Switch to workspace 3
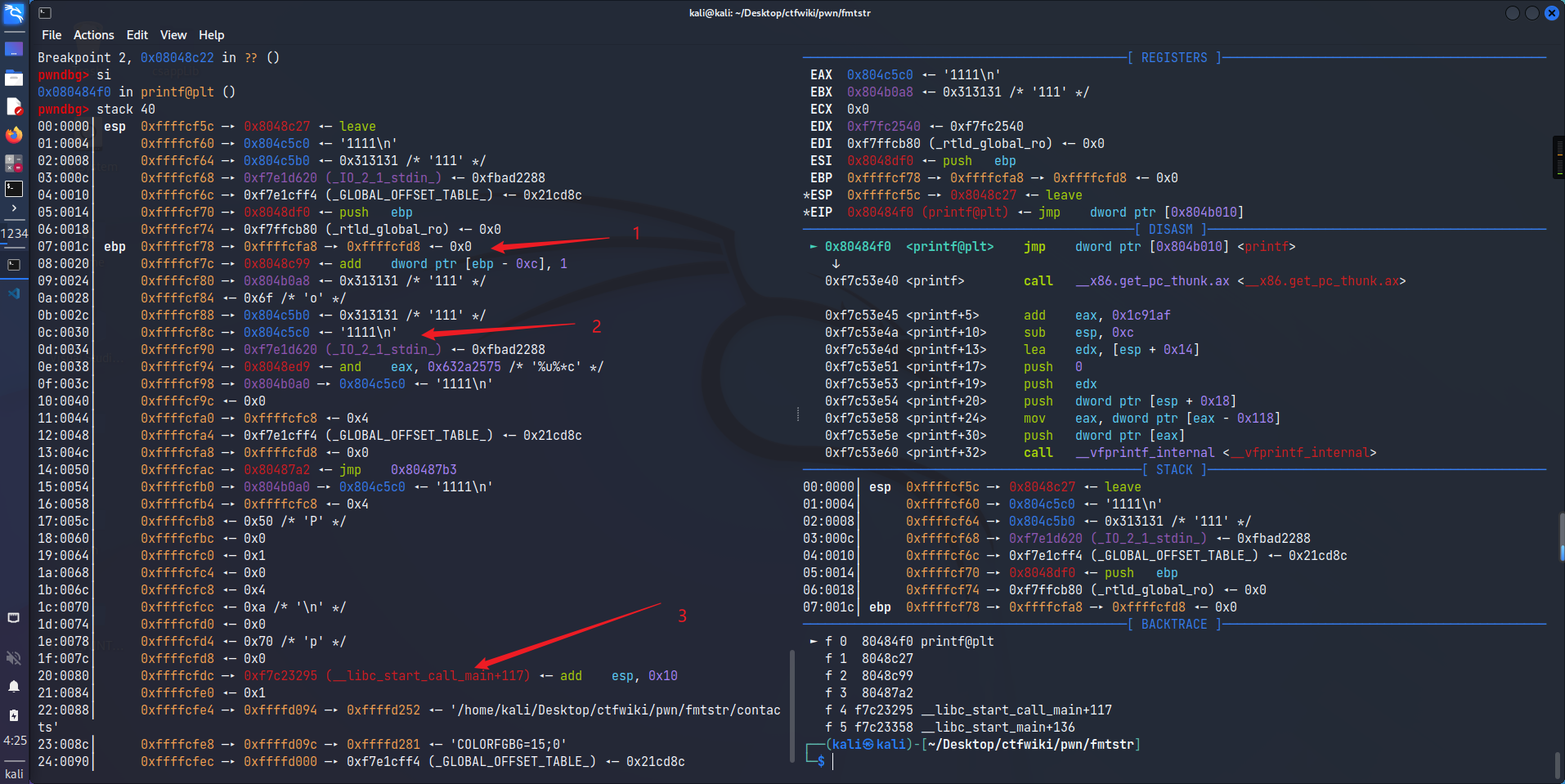Image resolution: width=1565 pixels, height=784 pixels. pos(17,234)
